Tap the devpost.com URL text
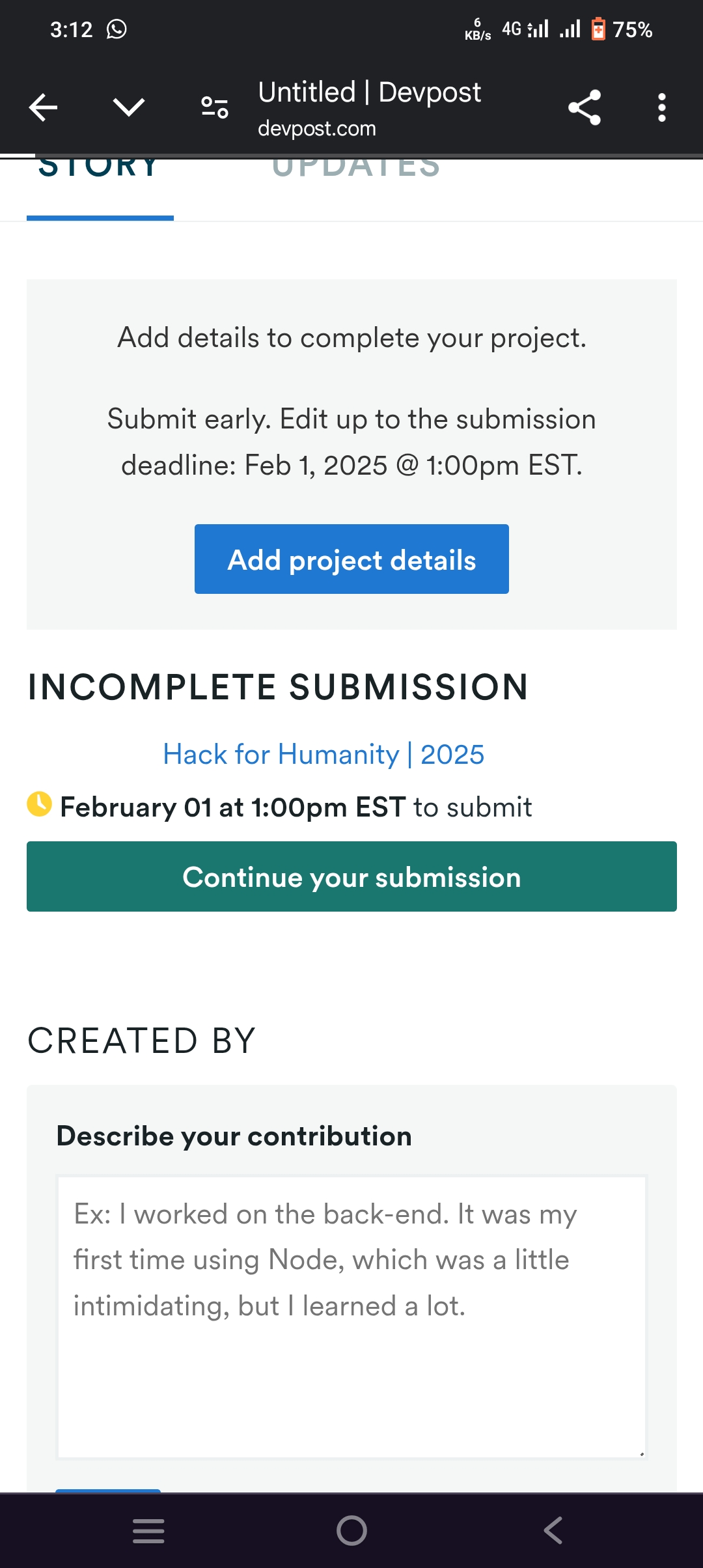 (x=317, y=129)
